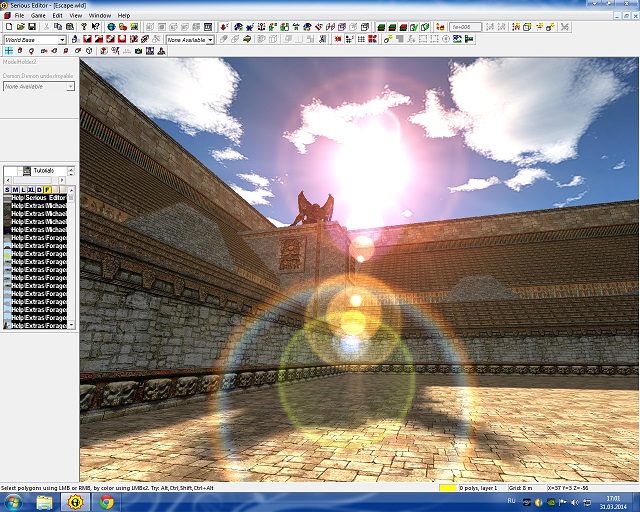Click the blue-green globe icon
This screenshot has height=512, width=640.
click(111, 27)
